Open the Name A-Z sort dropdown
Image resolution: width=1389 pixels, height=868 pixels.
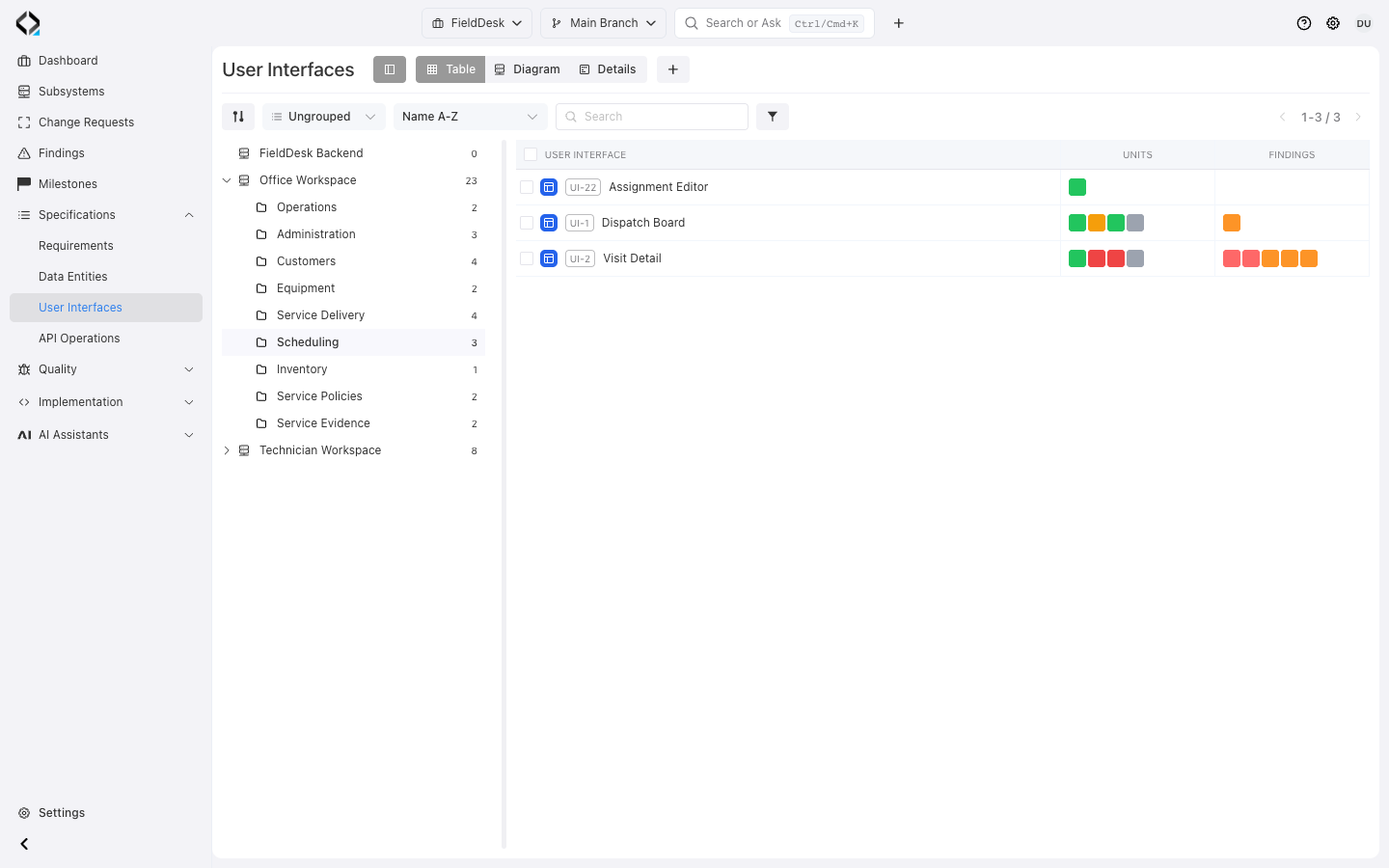click(x=471, y=117)
